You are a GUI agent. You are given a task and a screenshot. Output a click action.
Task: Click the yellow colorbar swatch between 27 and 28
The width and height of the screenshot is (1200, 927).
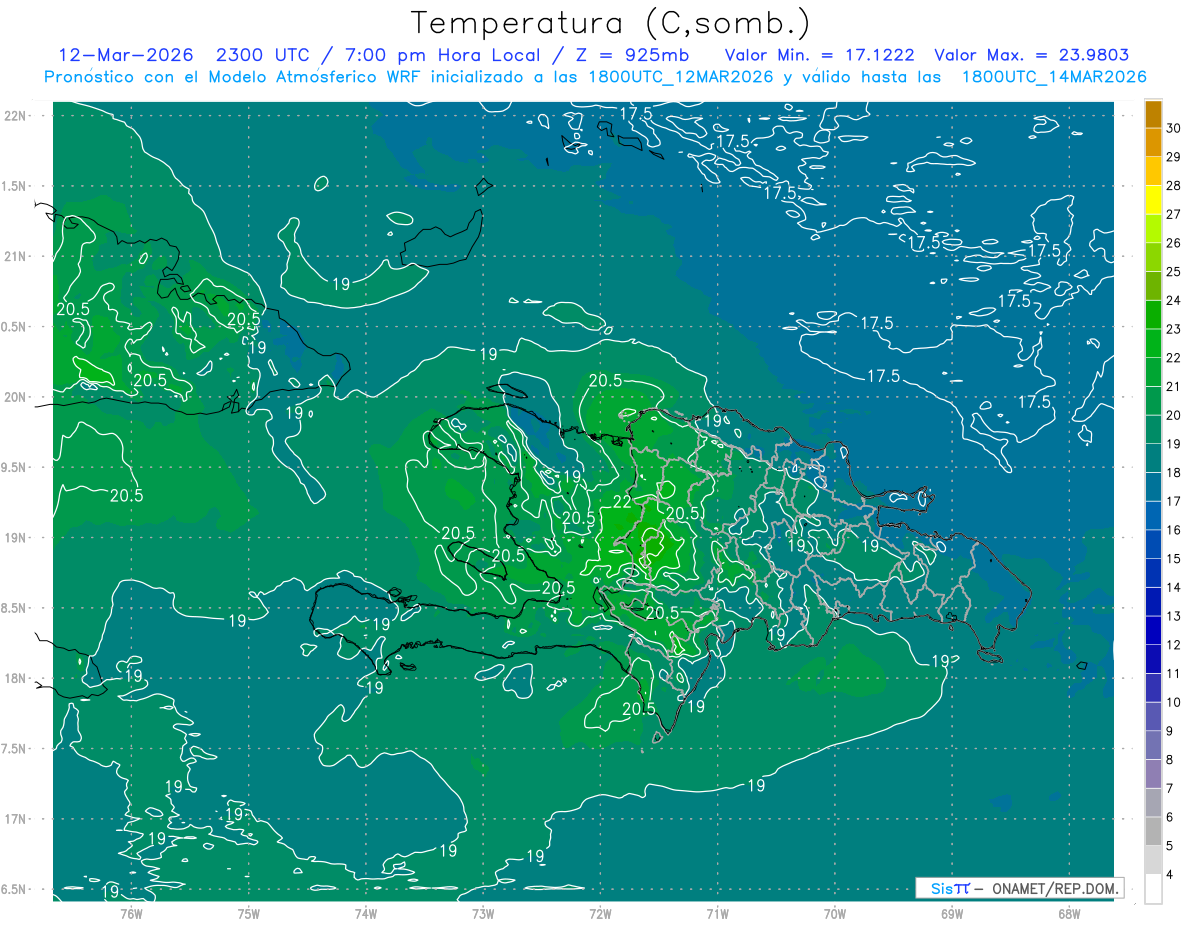click(1153, 200)
